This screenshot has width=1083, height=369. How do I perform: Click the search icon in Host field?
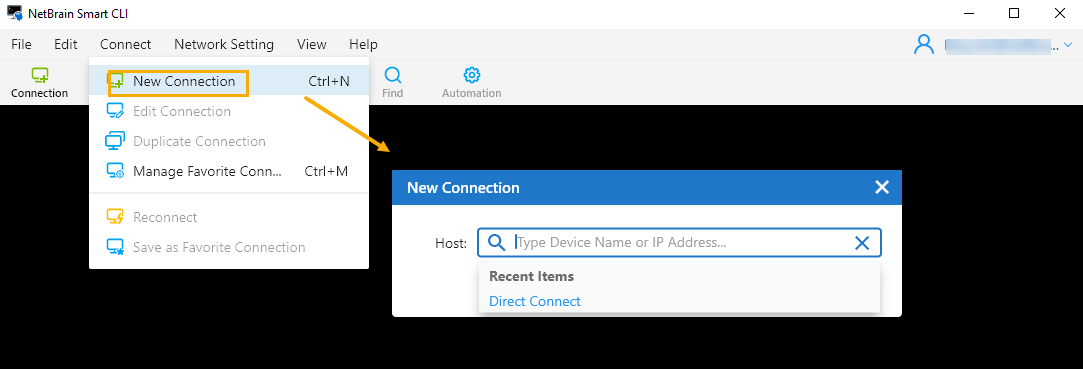point(497,243)
